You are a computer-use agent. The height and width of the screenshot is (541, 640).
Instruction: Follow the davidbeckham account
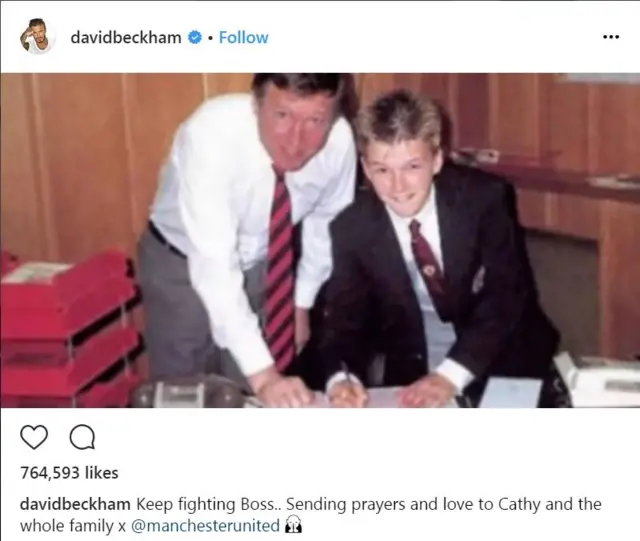pos(244,38)
